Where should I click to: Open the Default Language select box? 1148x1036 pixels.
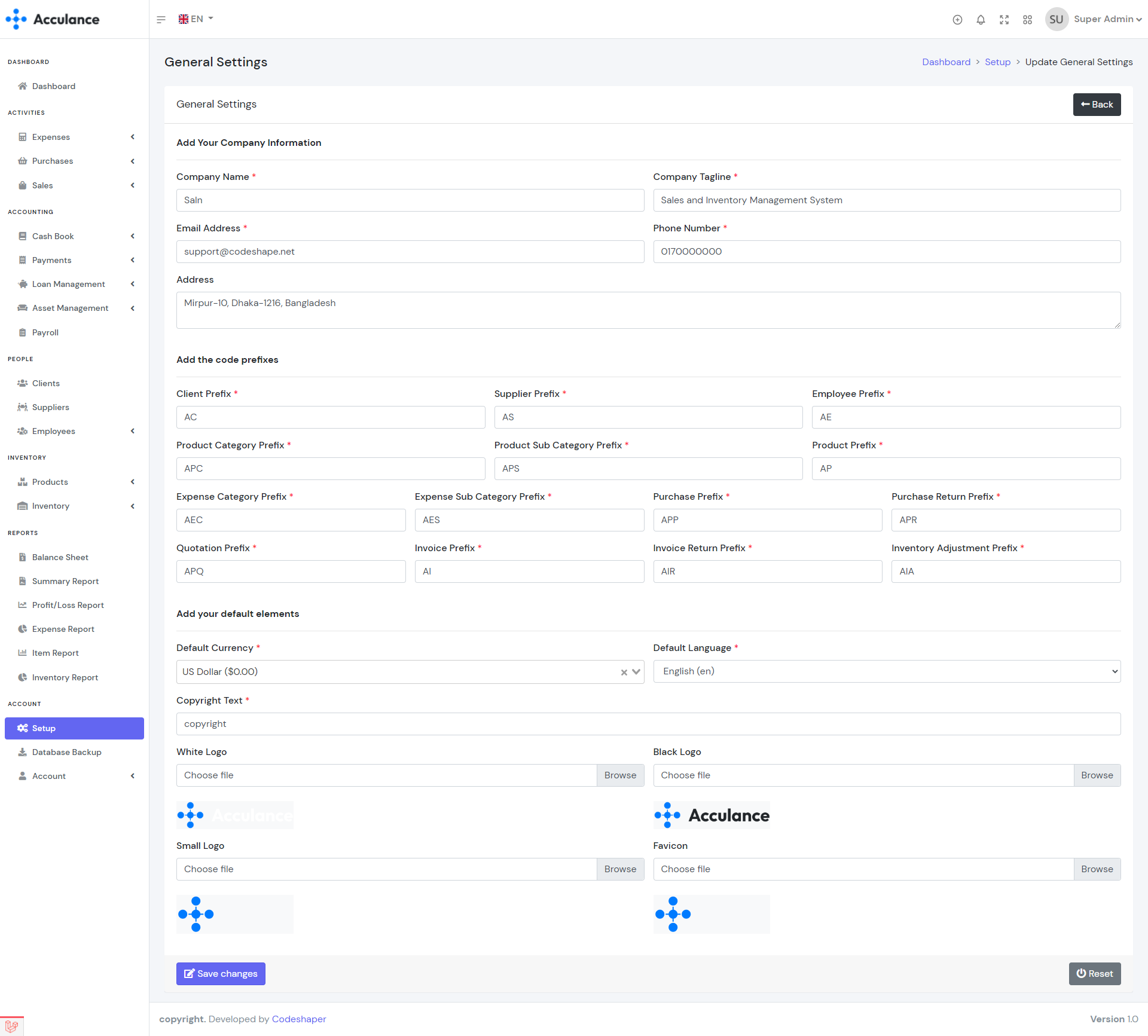click(886, 671)
